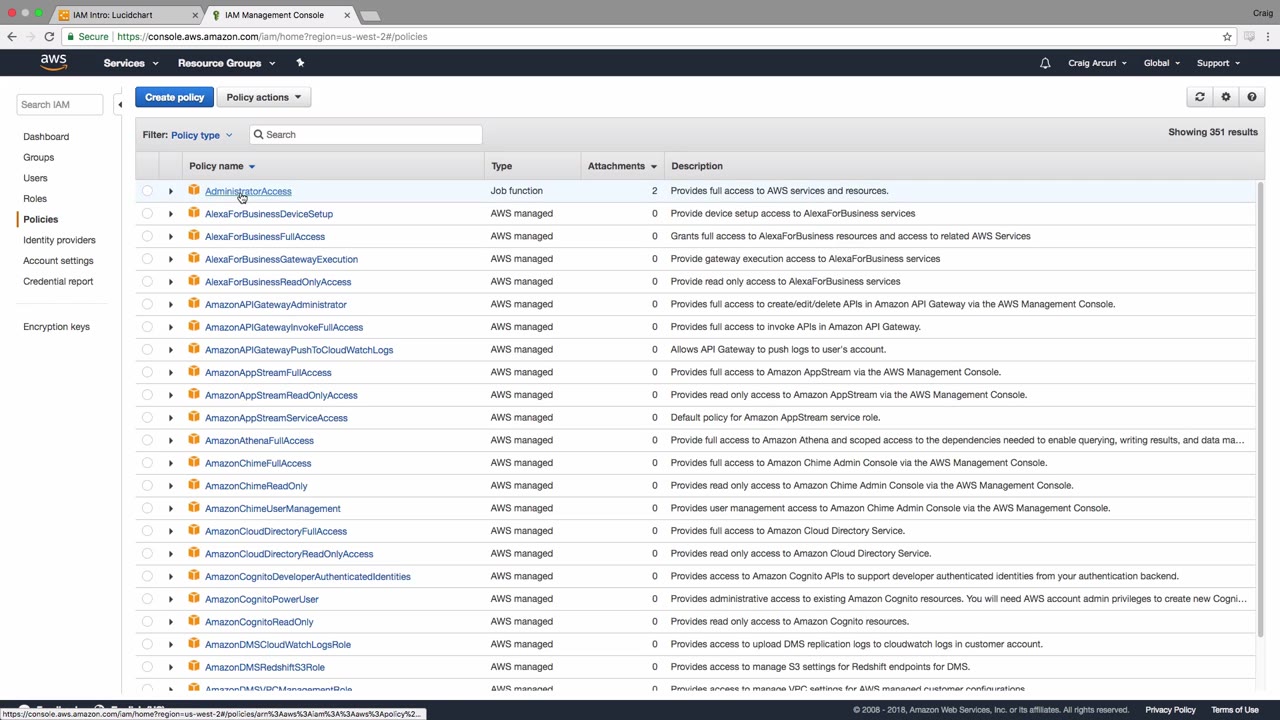Open the AmazonCognitoDeveloperAuthenticatedIdentities policy link
This screenshot has width=1280, height=720.
pos(308,576)
